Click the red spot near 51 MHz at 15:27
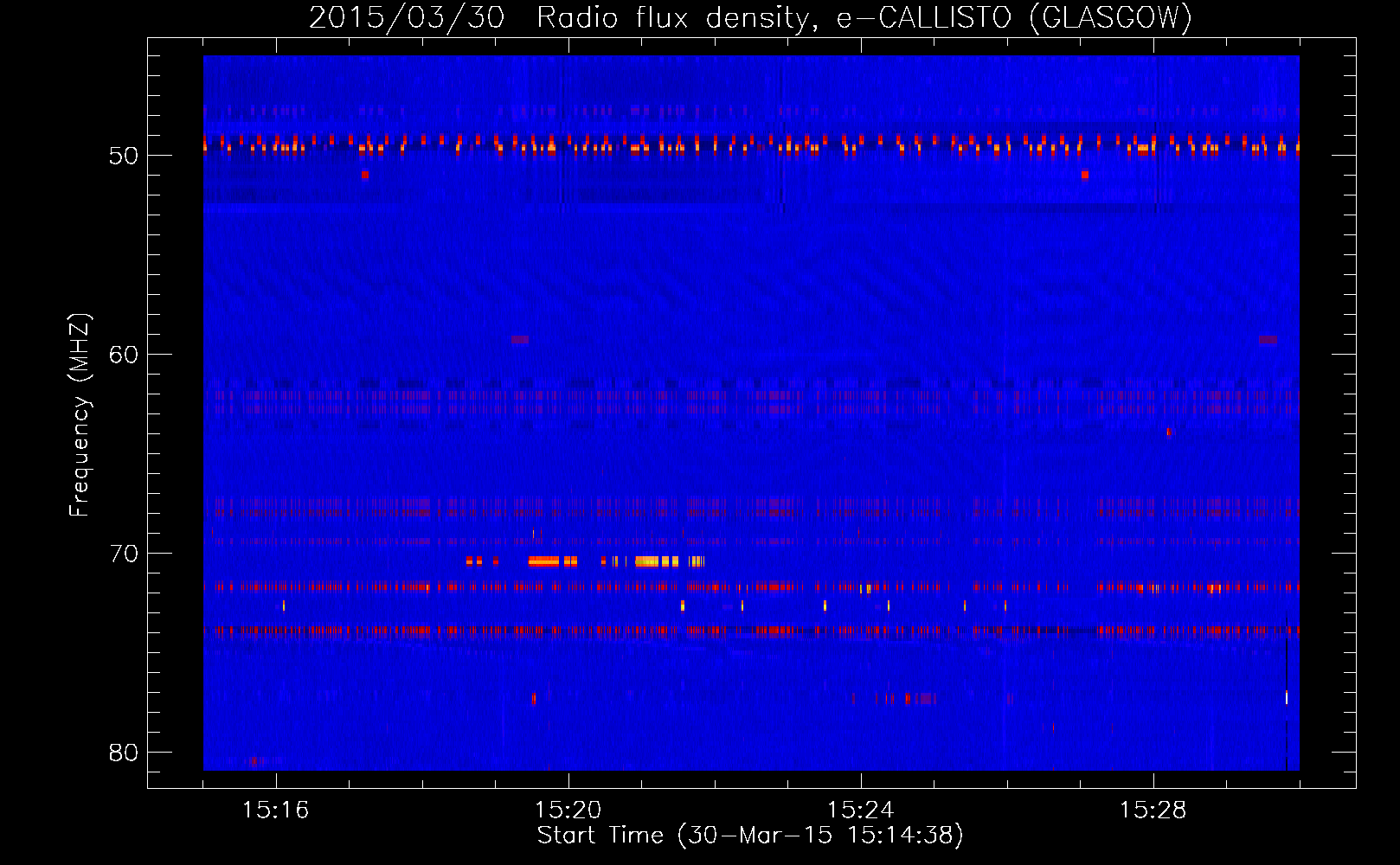 pos(1085,175)
